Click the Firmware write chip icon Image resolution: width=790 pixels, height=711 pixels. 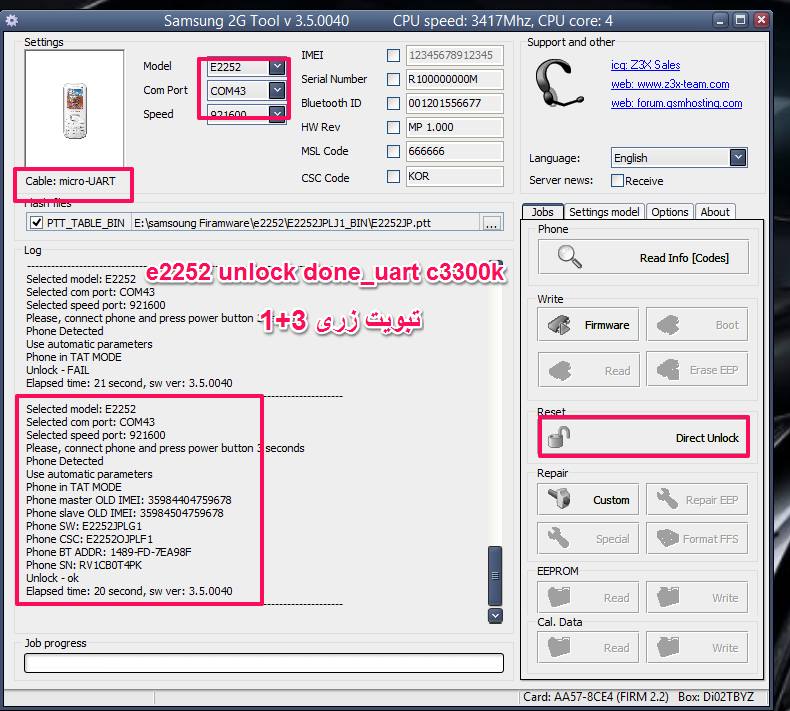pos(559,325)
